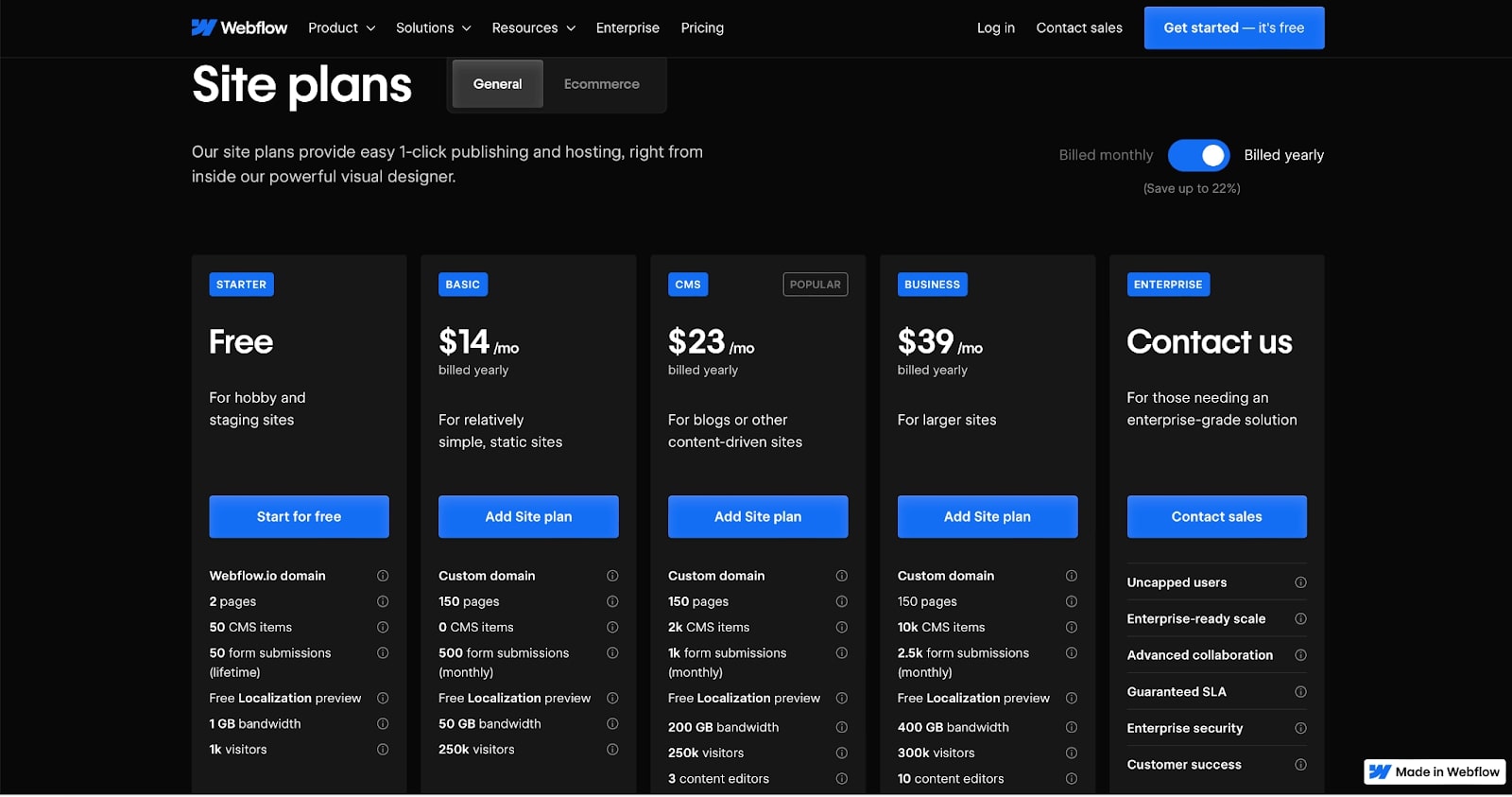Show info for Enterprise-ready scale
Screen dimensions: 1512x797
1300,618
